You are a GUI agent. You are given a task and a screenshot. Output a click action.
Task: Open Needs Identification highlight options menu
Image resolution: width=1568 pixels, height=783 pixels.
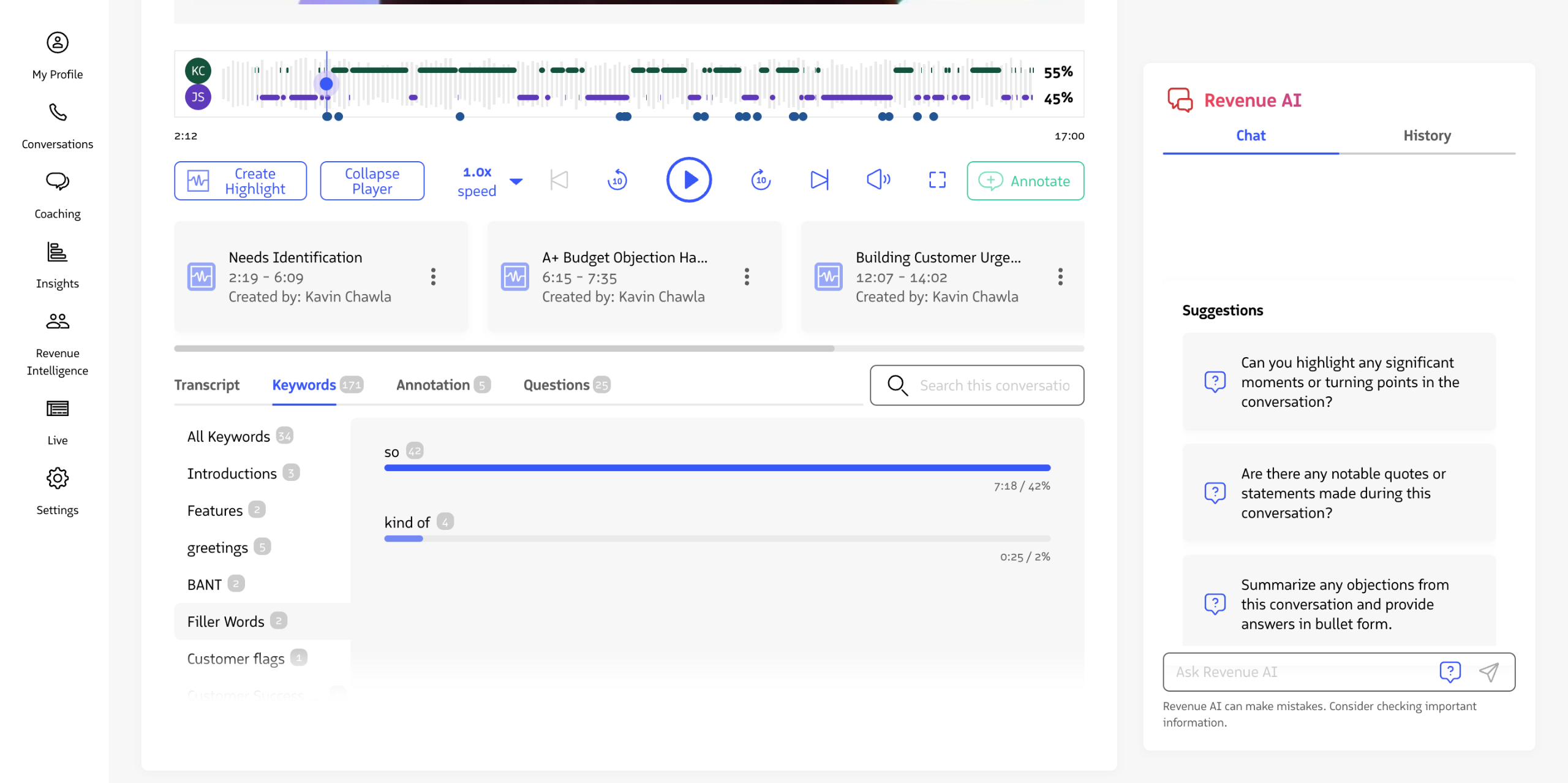433,277
